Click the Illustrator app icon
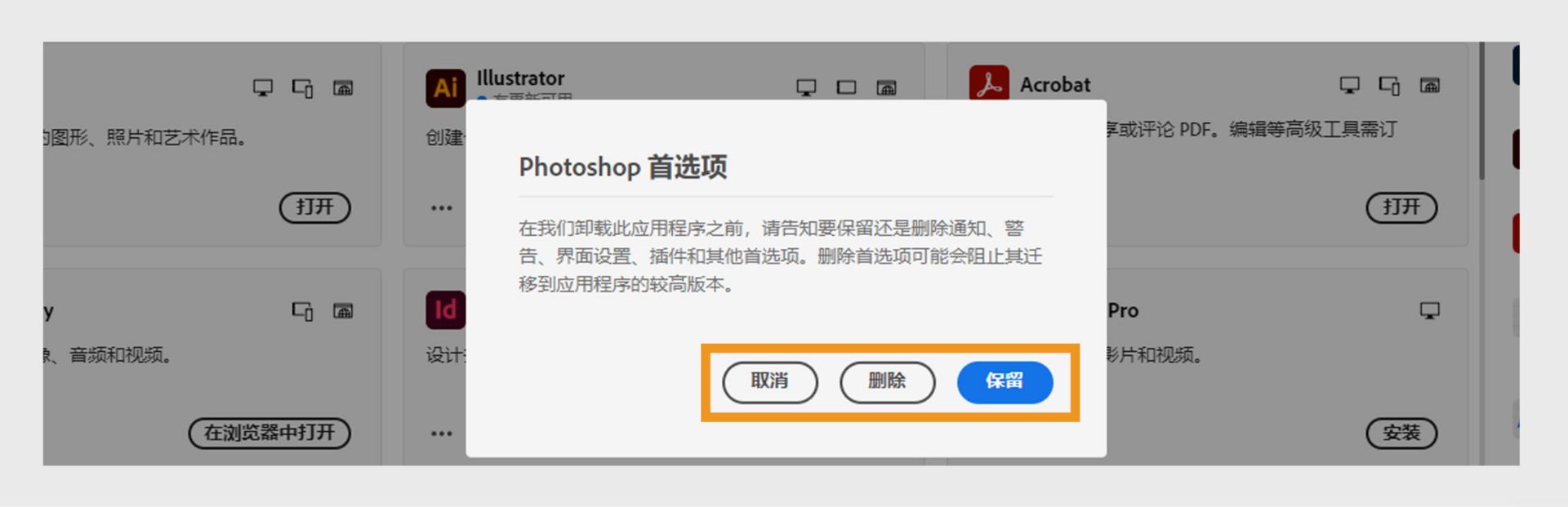The image size is (1568, 507). click(x=445, y=88)
